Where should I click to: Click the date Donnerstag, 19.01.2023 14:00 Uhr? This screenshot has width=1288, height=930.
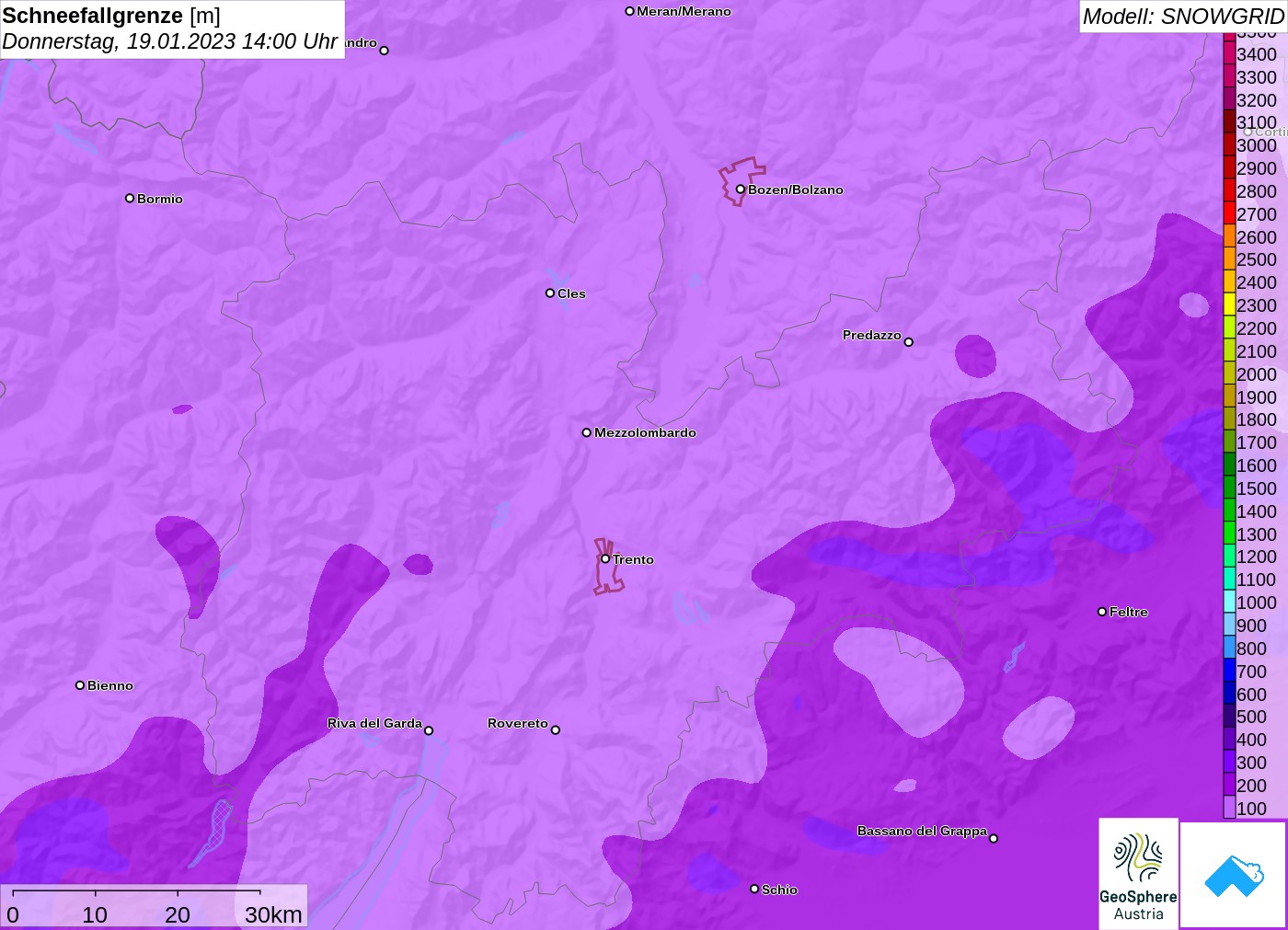point(170,41)
